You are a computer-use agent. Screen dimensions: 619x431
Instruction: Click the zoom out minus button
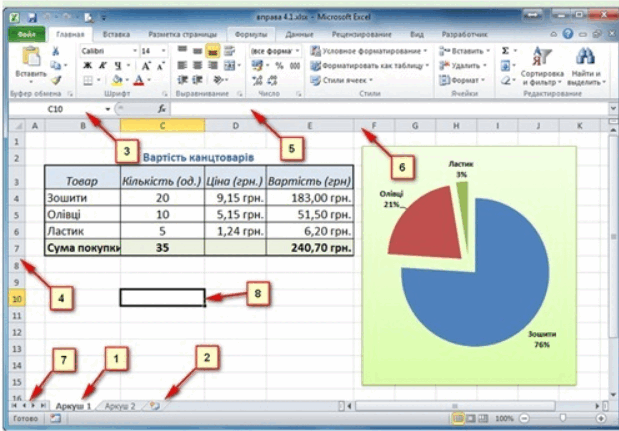click(x=524, y=418)
